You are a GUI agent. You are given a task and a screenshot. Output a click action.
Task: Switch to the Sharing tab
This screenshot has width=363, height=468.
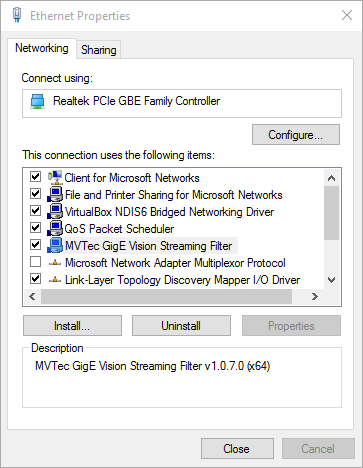[99, 50]
